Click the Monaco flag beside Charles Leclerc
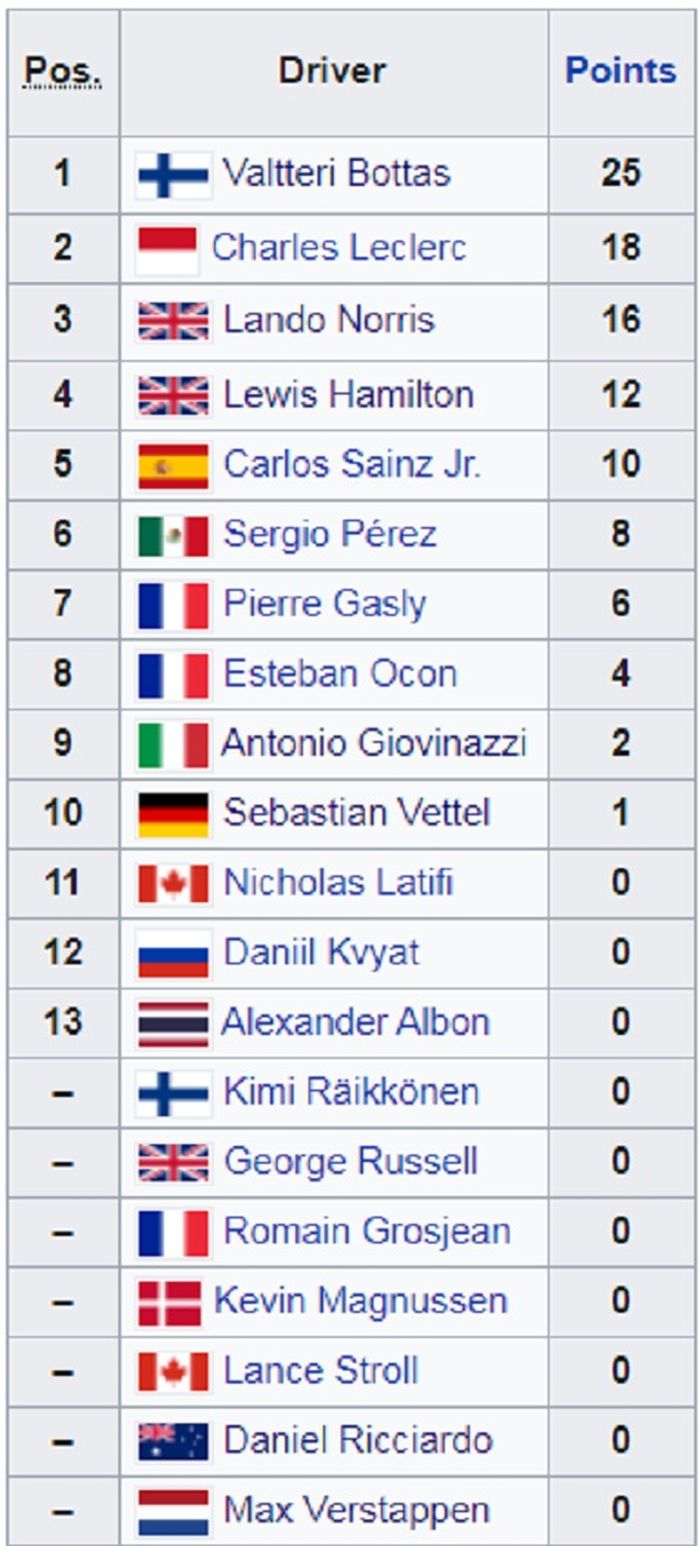Screen dimensions: 700x1546 167,249
